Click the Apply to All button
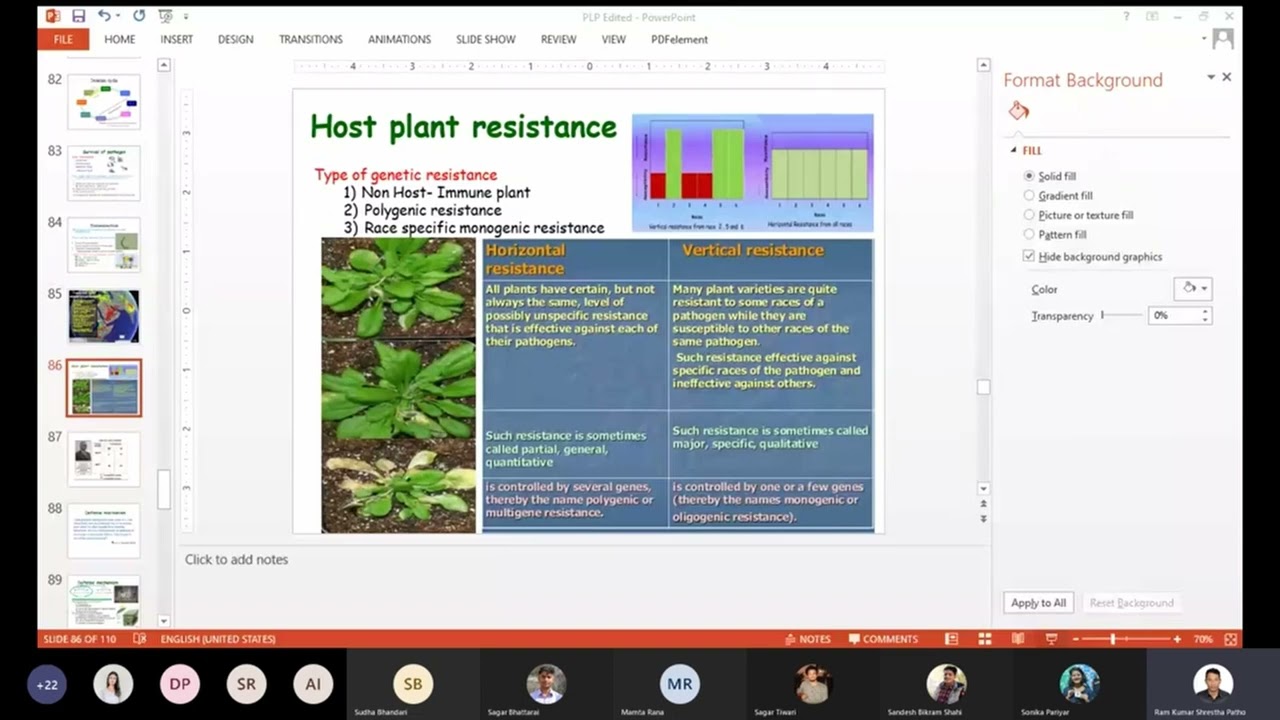Image resolution: width=1280 pixels, height=720 pixels. pyautogui.click(x=1038, y=602)
